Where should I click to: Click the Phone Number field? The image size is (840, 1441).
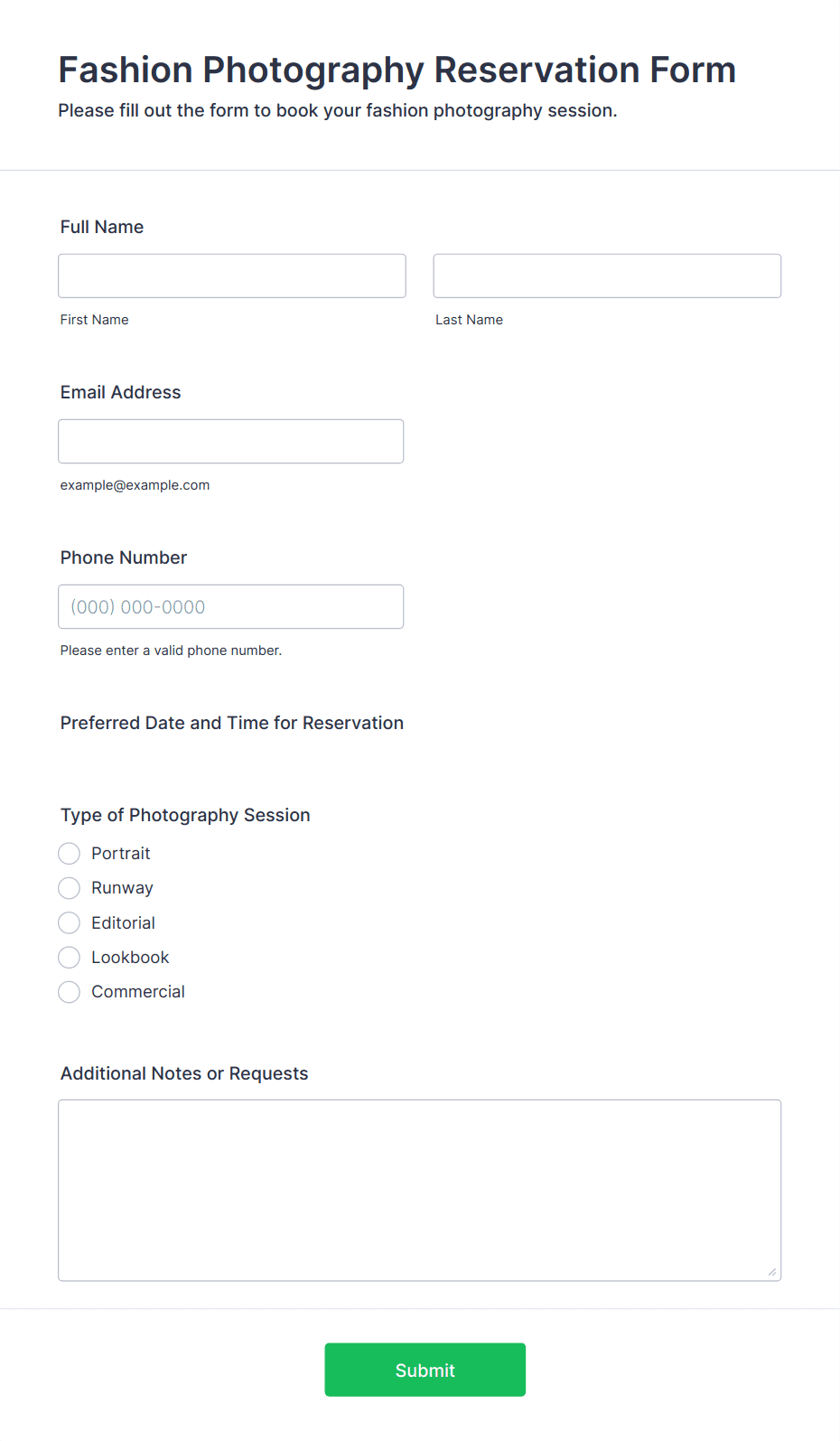point(231,606)
